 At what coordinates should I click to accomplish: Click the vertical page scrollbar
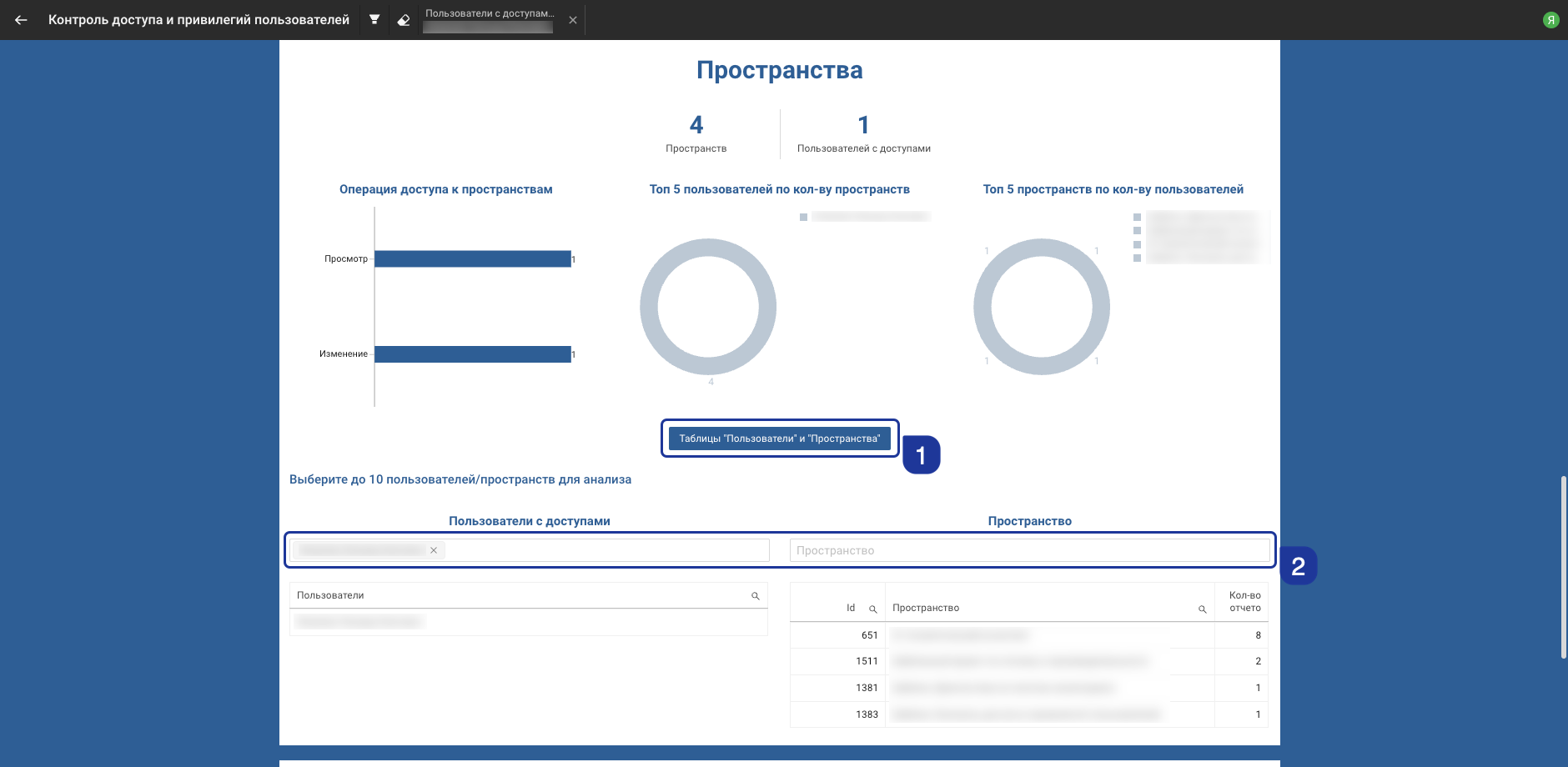pyautogui.click(x=1564, y=567)
